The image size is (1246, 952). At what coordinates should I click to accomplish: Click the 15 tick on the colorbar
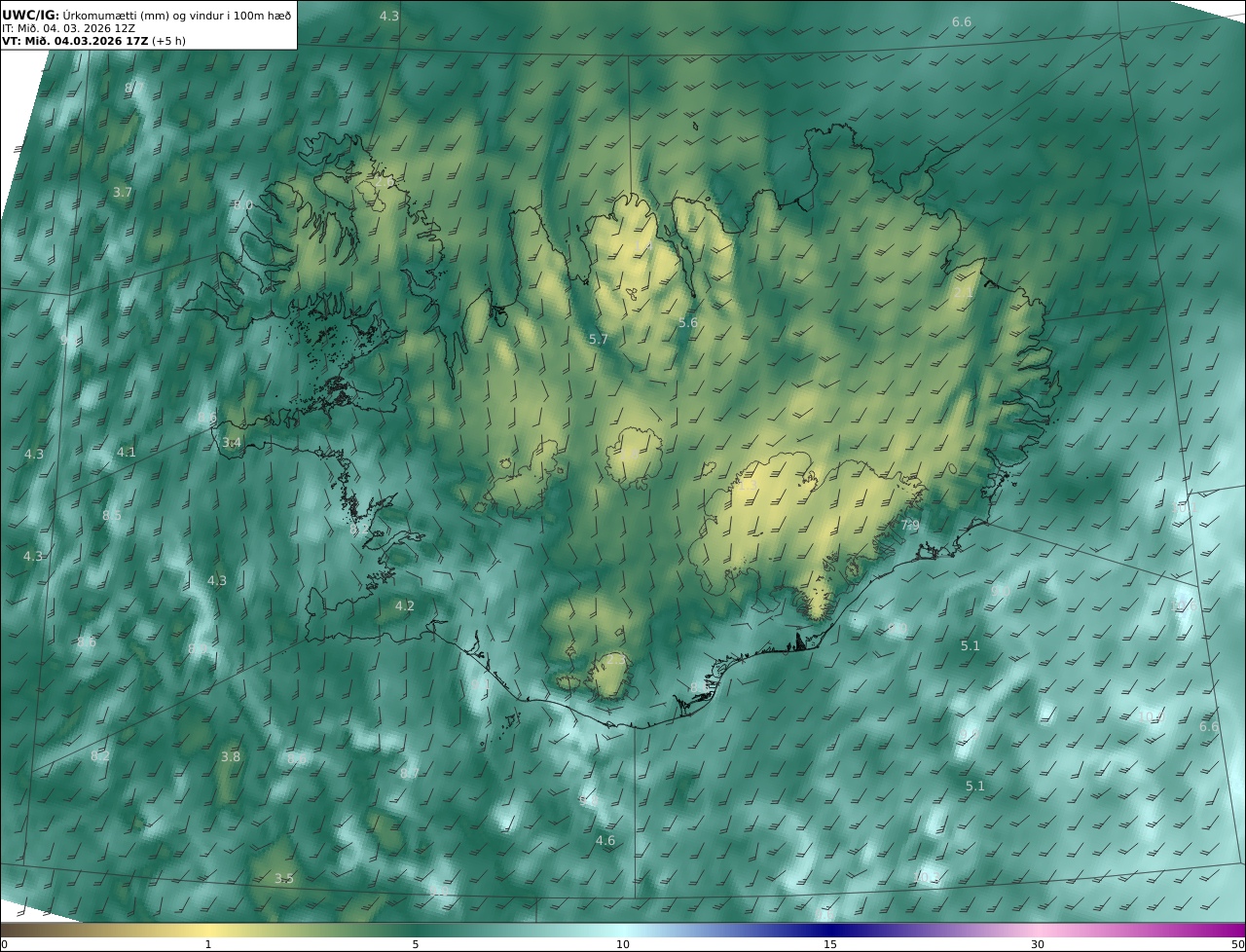pos(830,944)
